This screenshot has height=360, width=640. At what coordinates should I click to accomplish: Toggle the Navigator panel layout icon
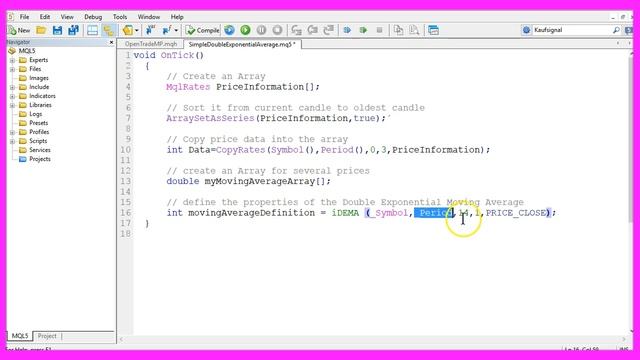(x=93, y=30)
